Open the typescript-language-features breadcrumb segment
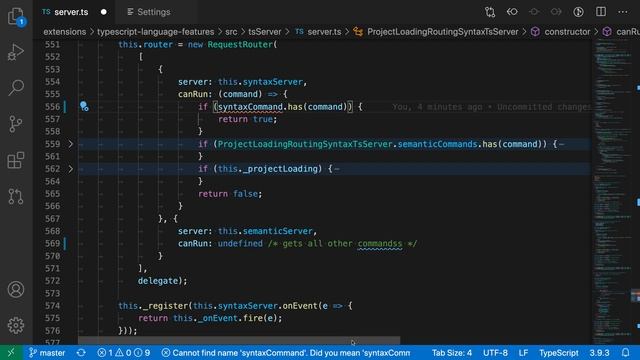 tap(156, 32)
